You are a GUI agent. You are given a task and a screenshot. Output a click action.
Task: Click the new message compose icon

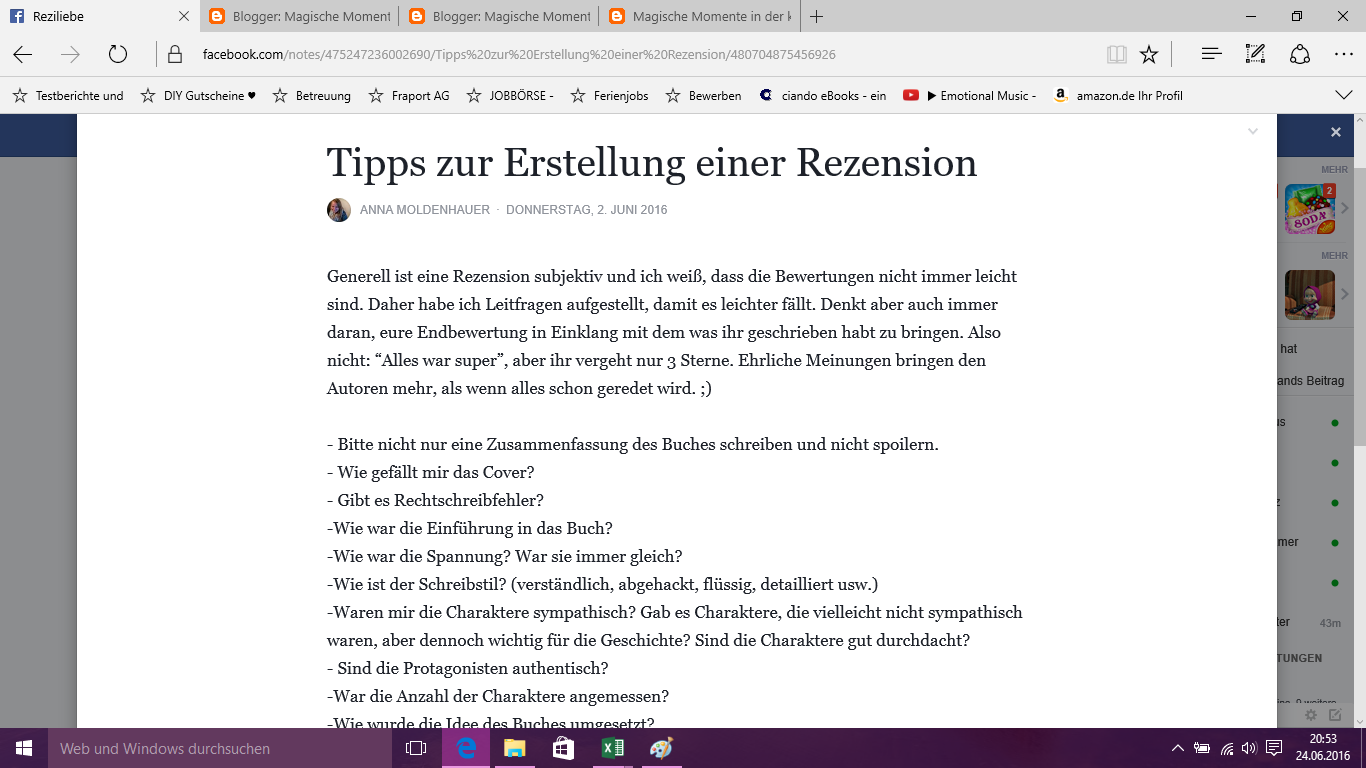pos(1335,715)
